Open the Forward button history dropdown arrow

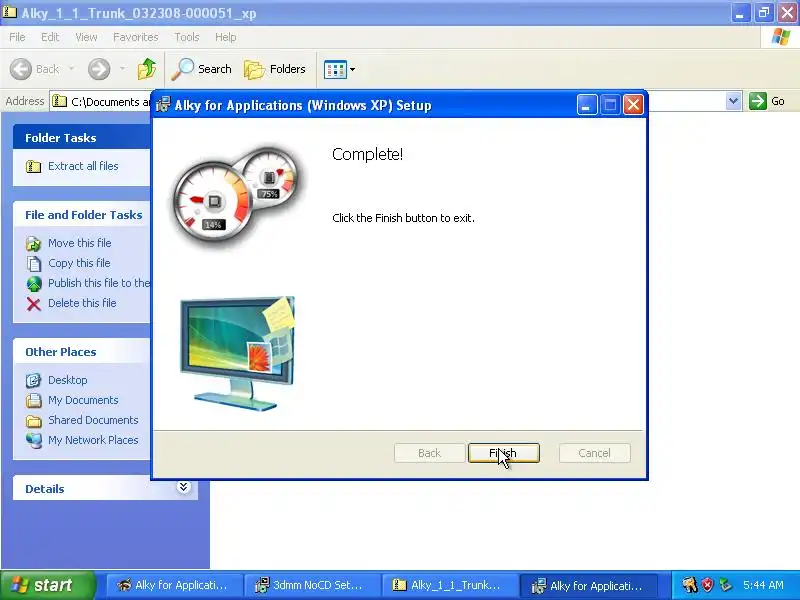122,68
